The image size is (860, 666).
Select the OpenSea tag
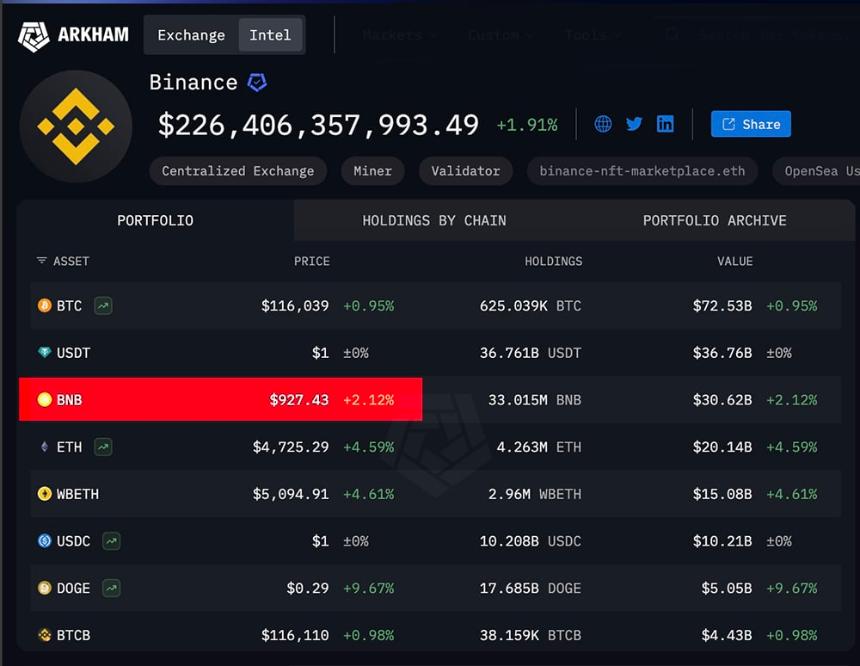[x=816, y=171]
